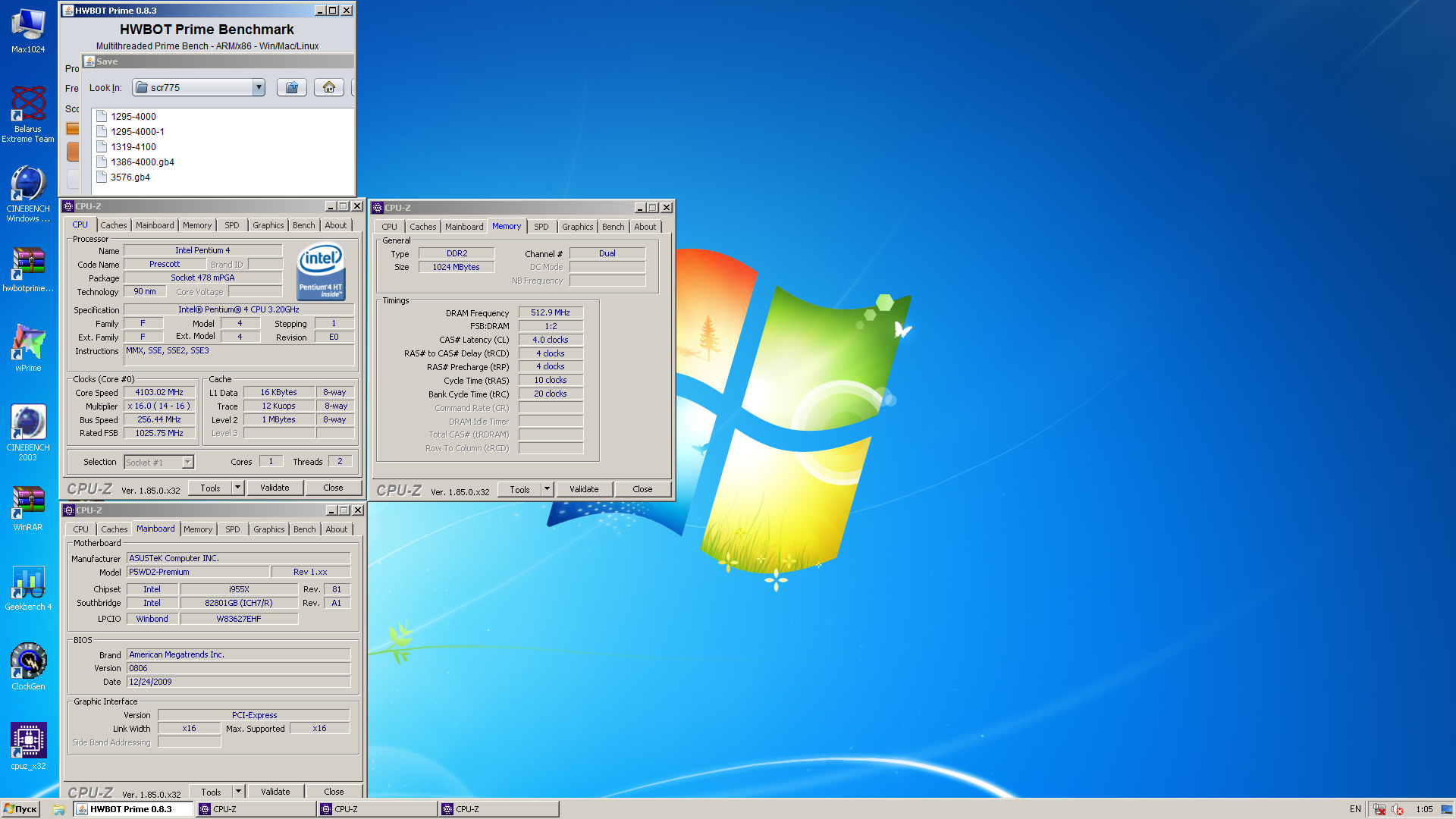Click chipset value i955X field

(239, 589)
